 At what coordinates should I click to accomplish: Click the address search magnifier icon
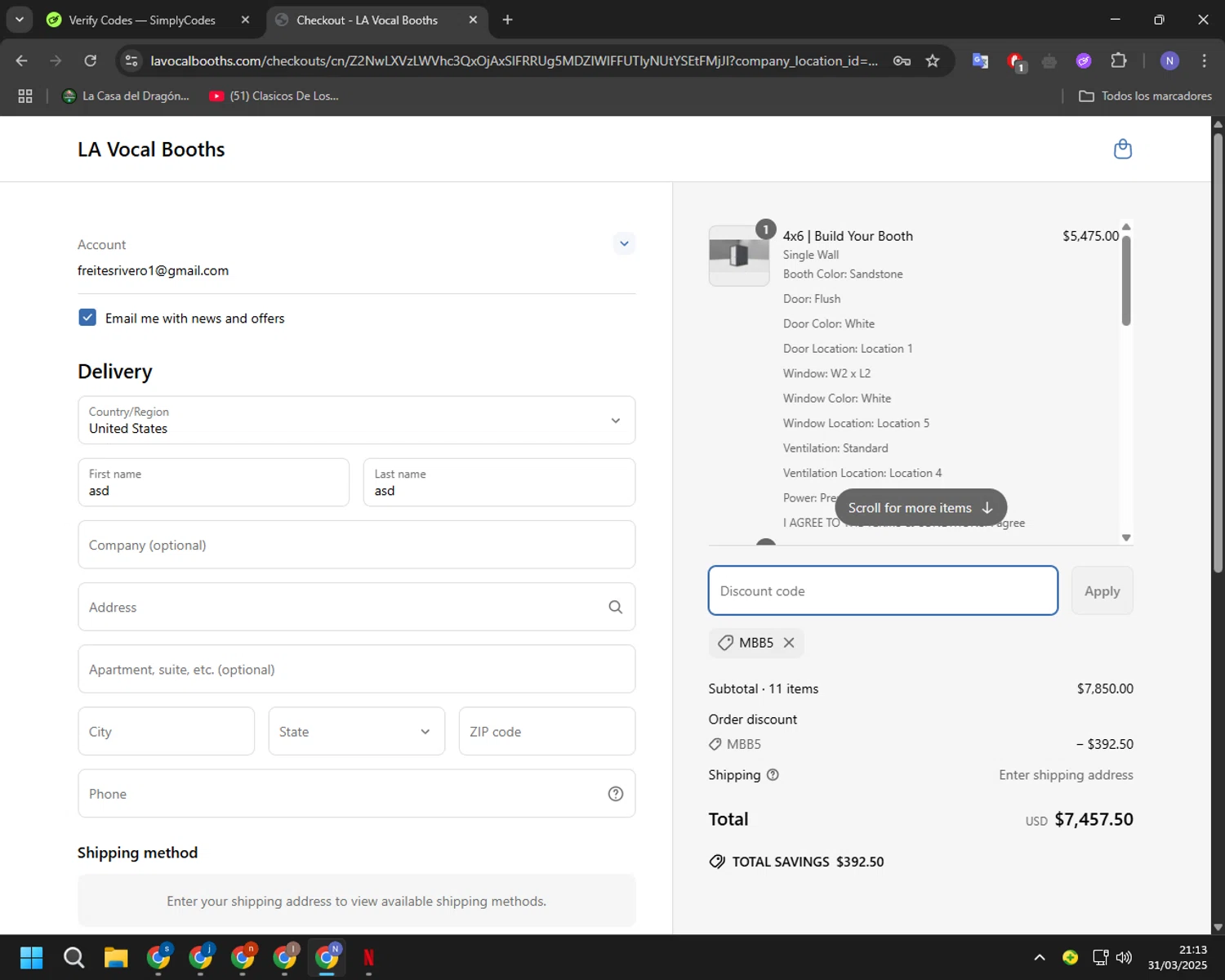[x=616, y=607]
